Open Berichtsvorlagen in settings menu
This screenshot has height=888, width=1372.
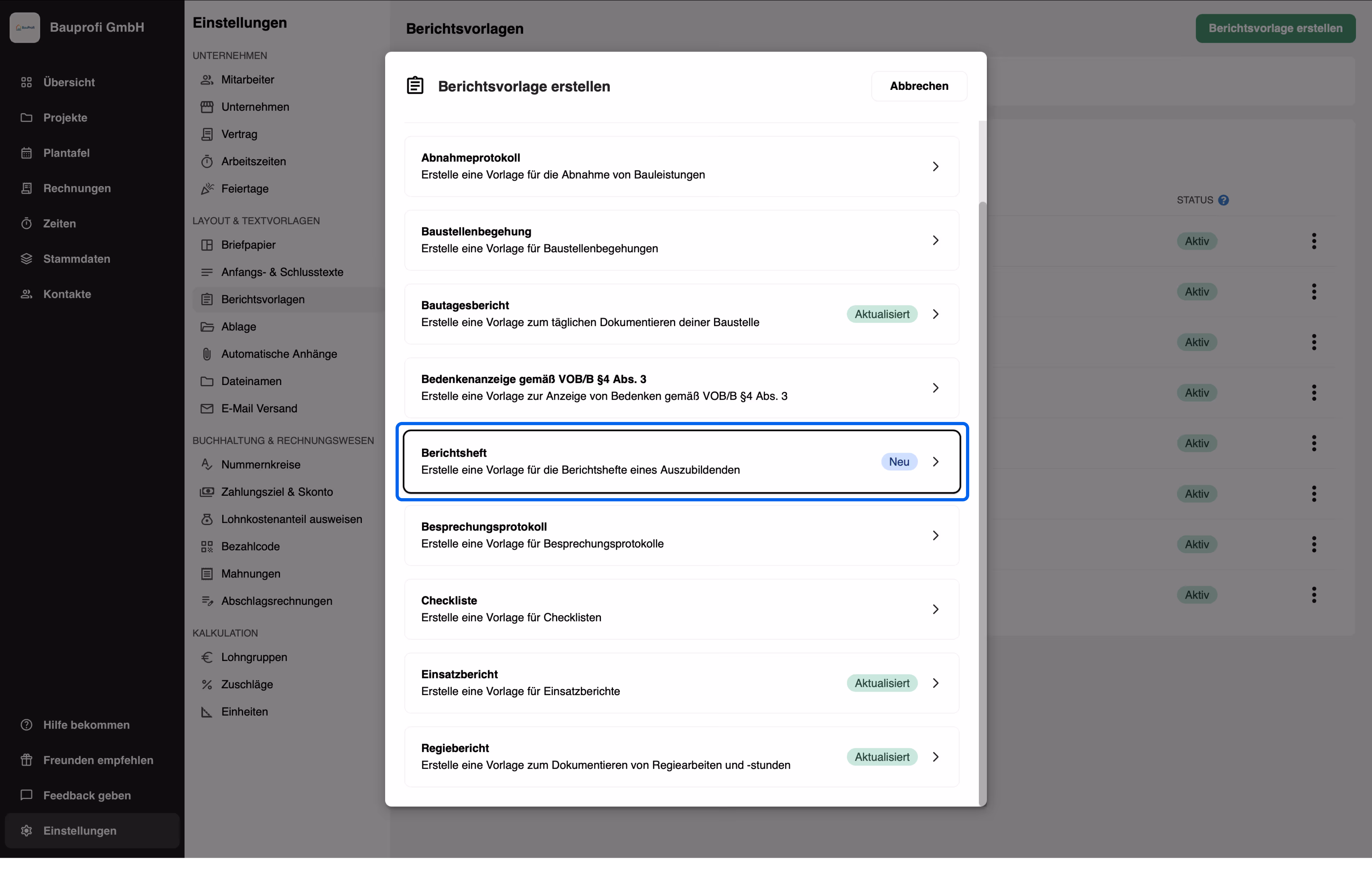pos(263,299)
